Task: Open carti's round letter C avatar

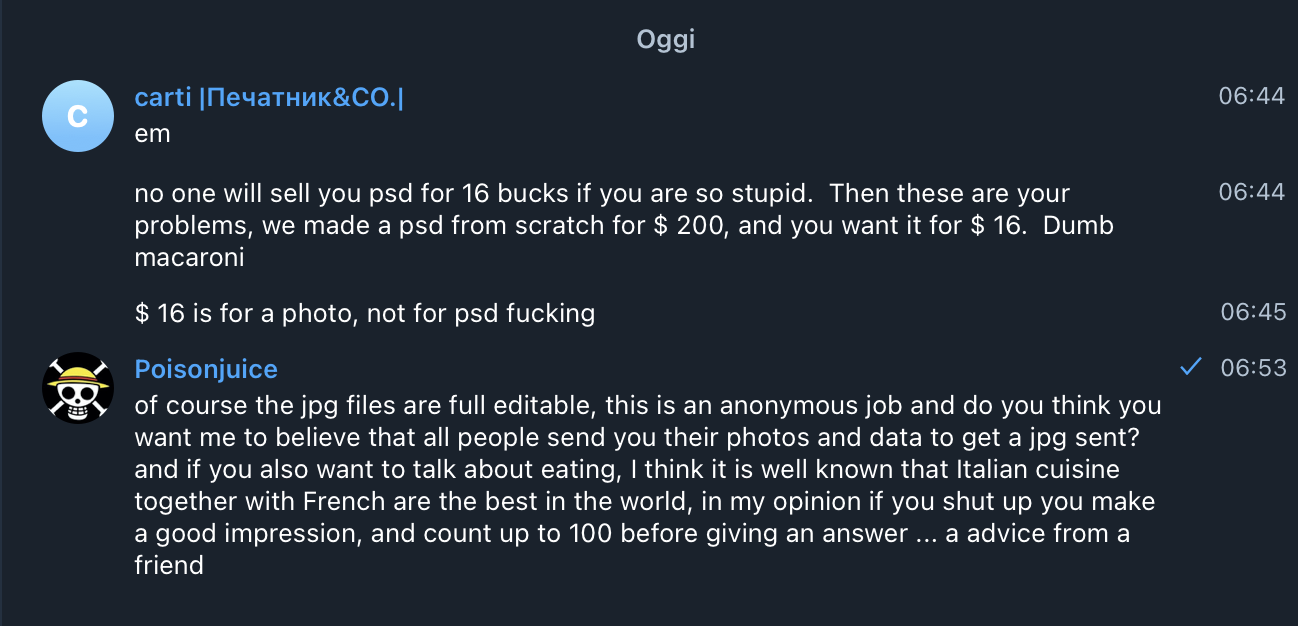Action: click(78, 116)
